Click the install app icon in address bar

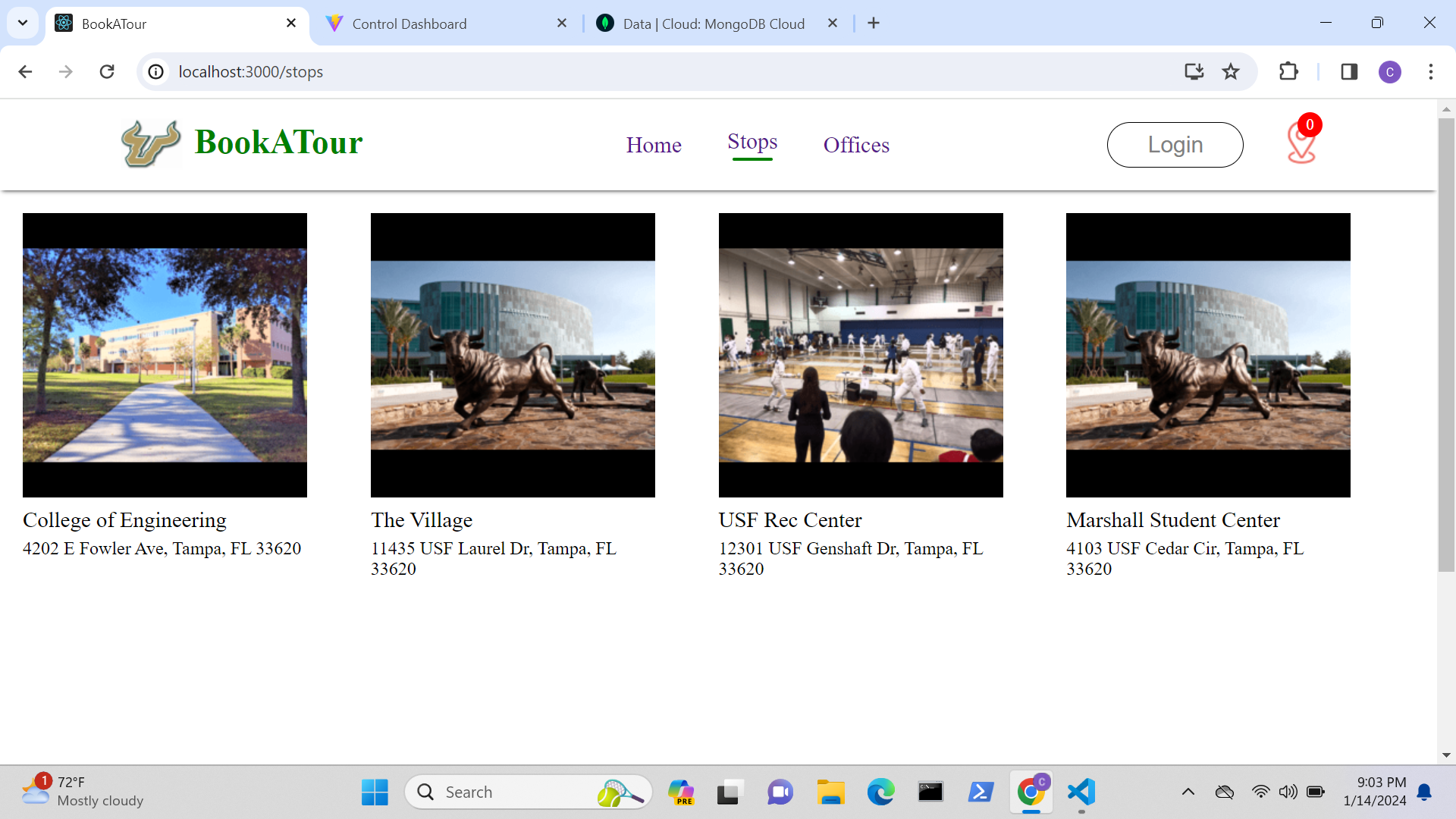point(1194,71)
